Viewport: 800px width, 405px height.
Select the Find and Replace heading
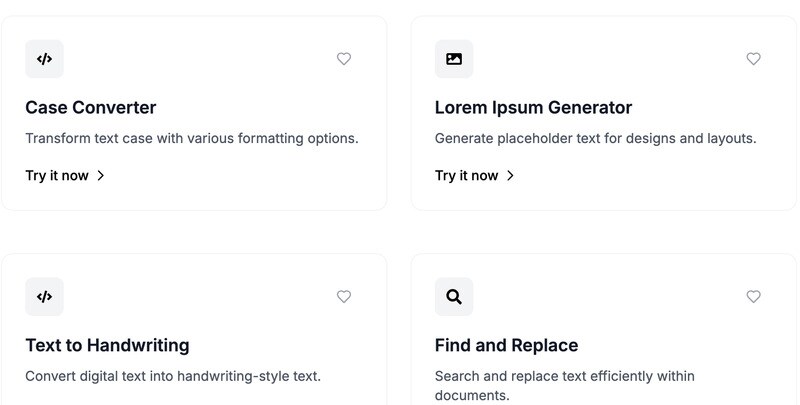click(x=506, y=346)
